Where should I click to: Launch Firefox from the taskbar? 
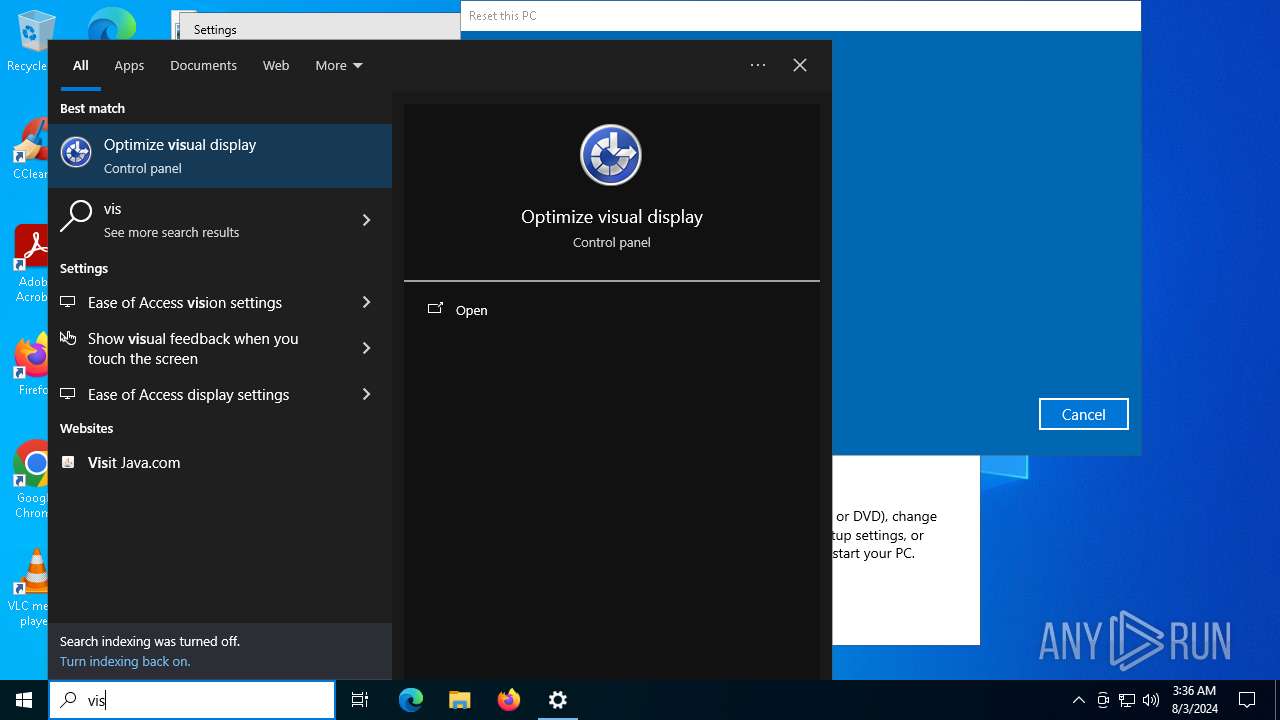(509, 700)
